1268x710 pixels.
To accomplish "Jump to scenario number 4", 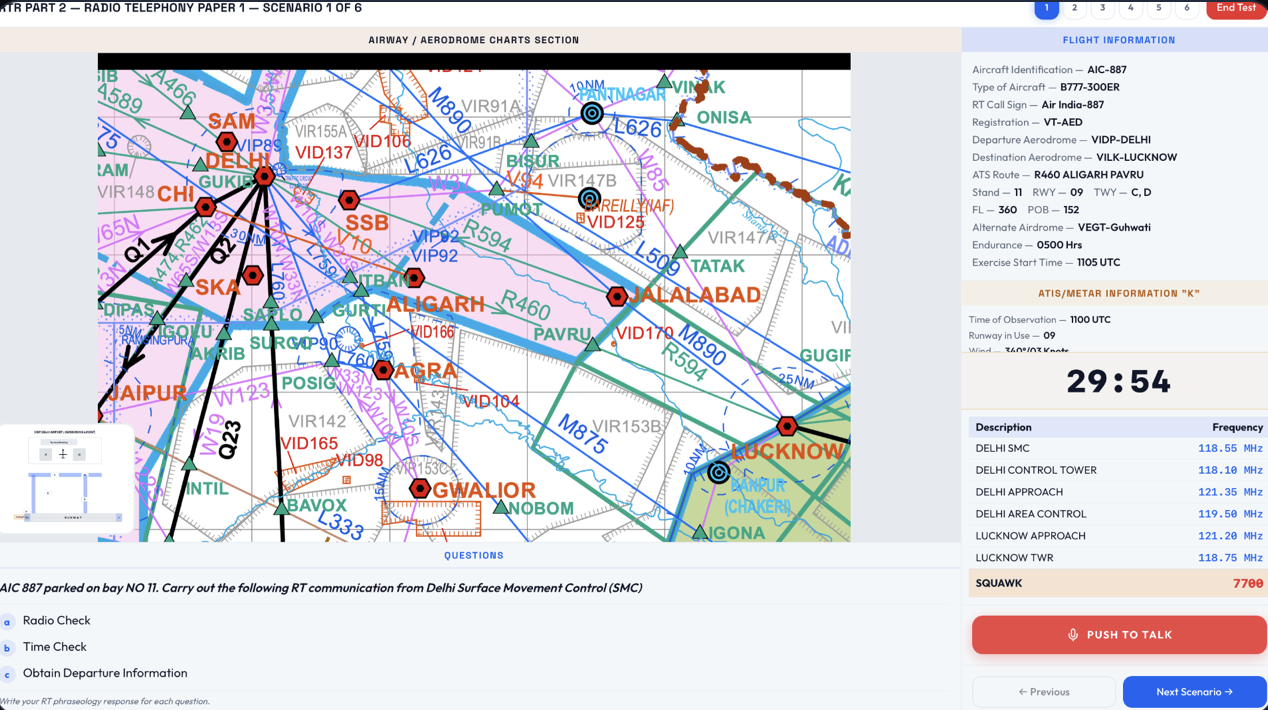I will pyautogui.click(x=1130, y=9).
